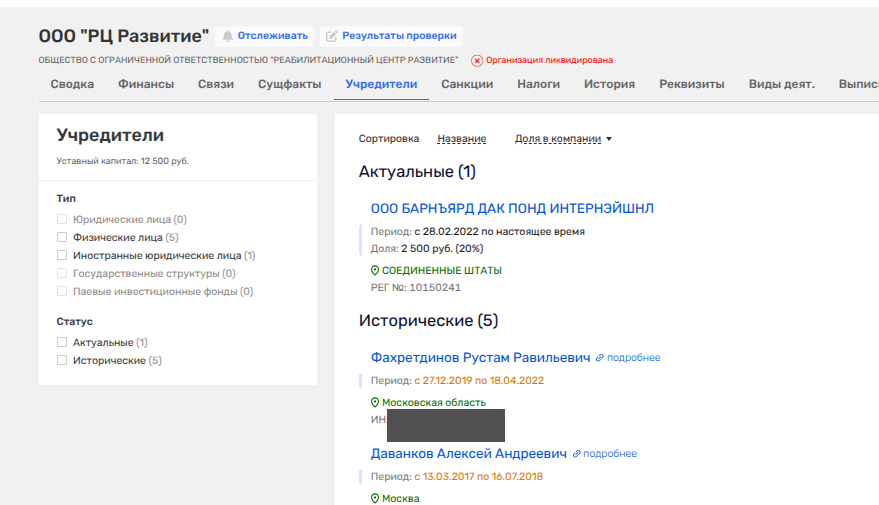Image resolution: width=879 pixels, height=505 pixels.
Task: Open the Реквизиты tab
Action: point(692,84)
